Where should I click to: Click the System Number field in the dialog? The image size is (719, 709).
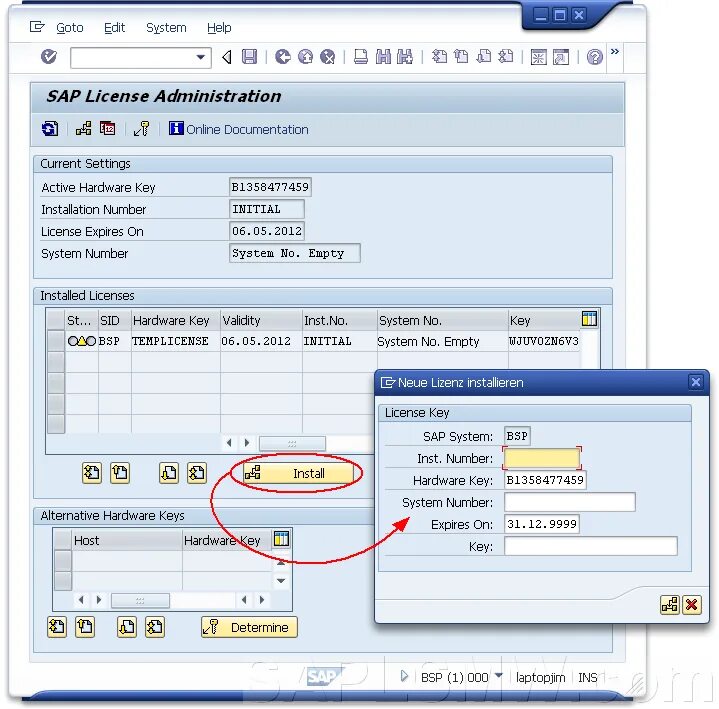[x=570, y=502]
